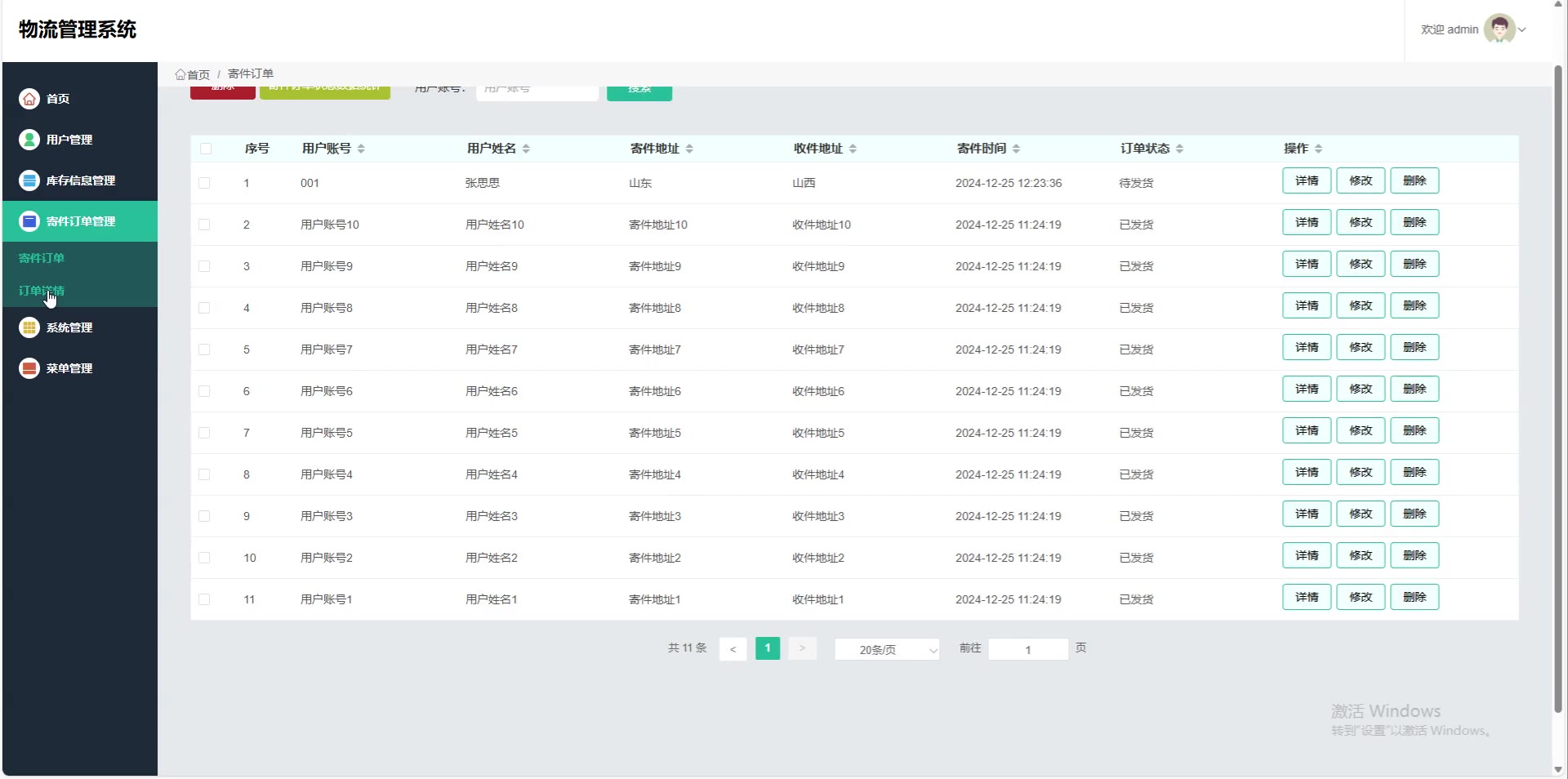1568x779 pixels.
Task: Click the 菜单管理 sidebar icon
Action: click(x=29, y=368)
